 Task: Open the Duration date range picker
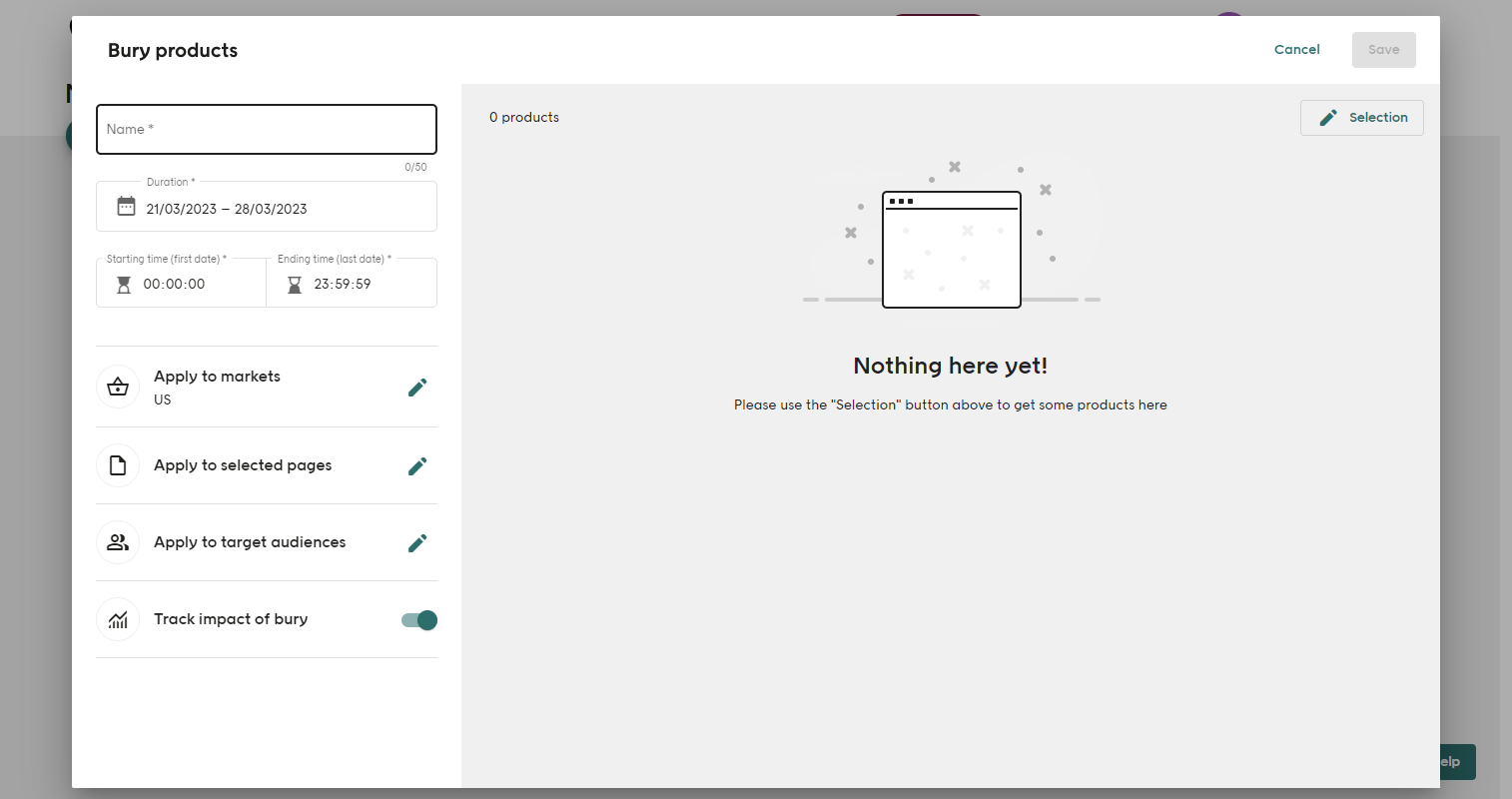(267, 207)
